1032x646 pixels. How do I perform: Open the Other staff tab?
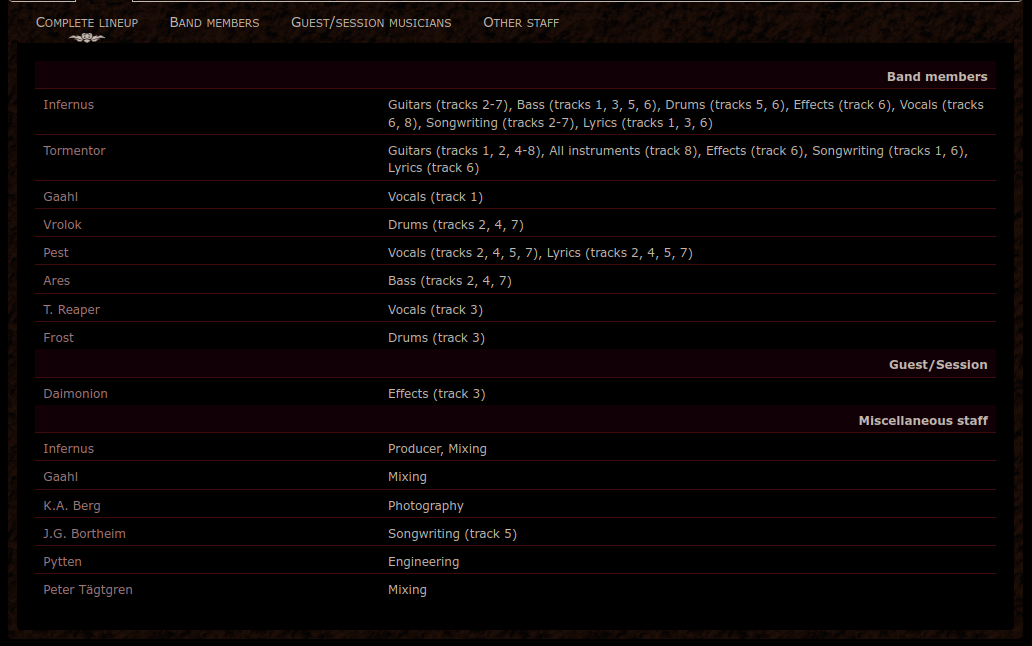coord(521,22)
